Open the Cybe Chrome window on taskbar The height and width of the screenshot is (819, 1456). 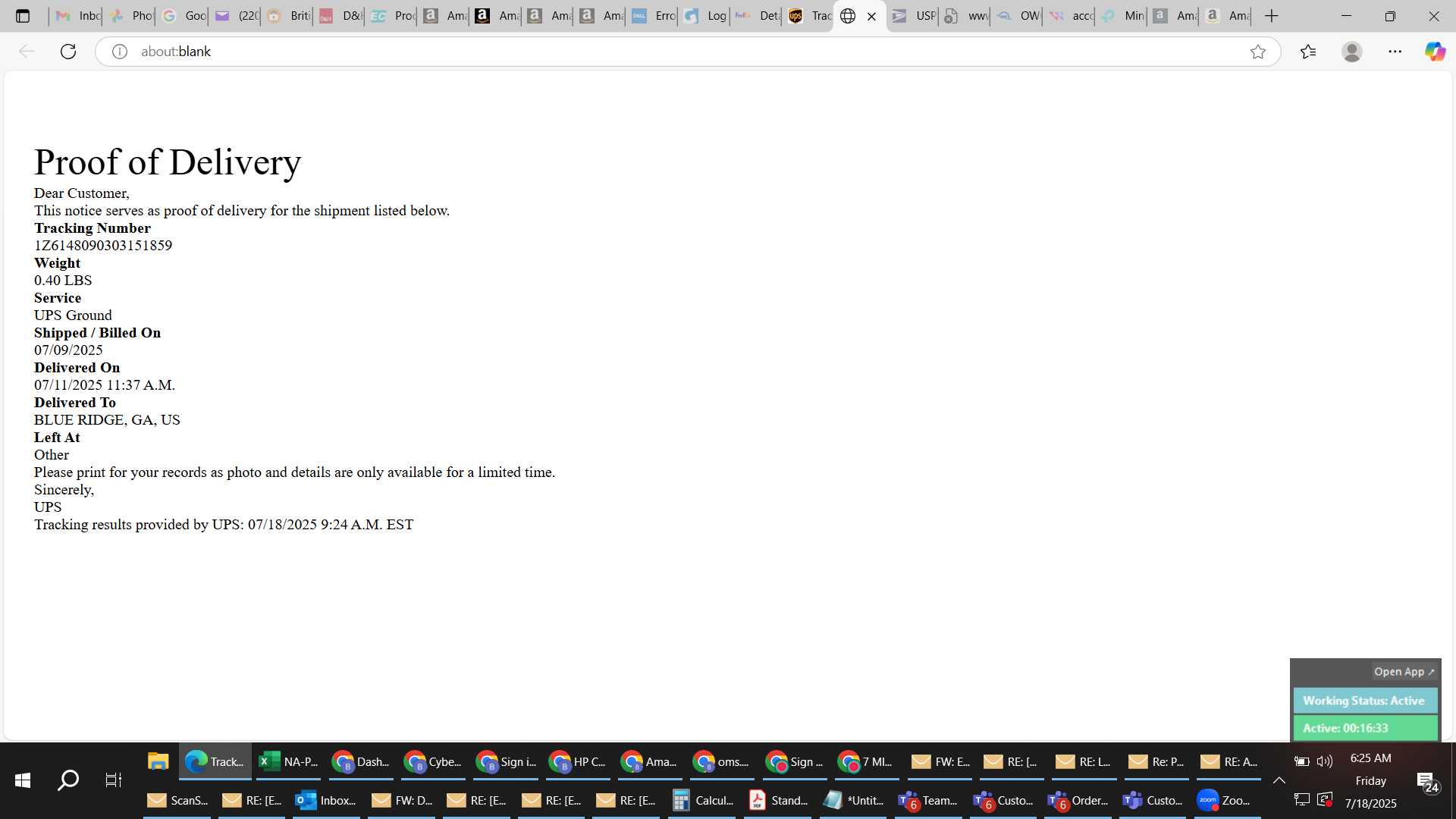(x=433, y=761)
